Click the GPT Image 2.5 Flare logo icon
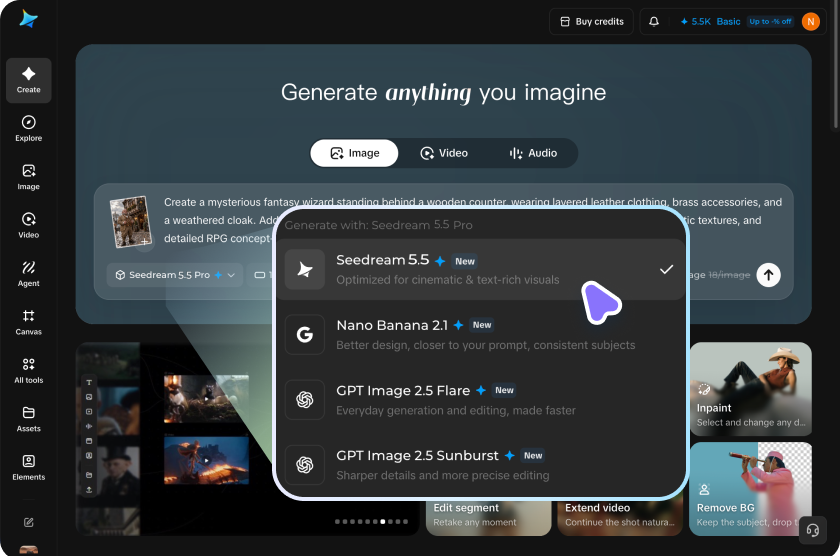The height and width of the screenshot is (560, 840). (305, 400)
